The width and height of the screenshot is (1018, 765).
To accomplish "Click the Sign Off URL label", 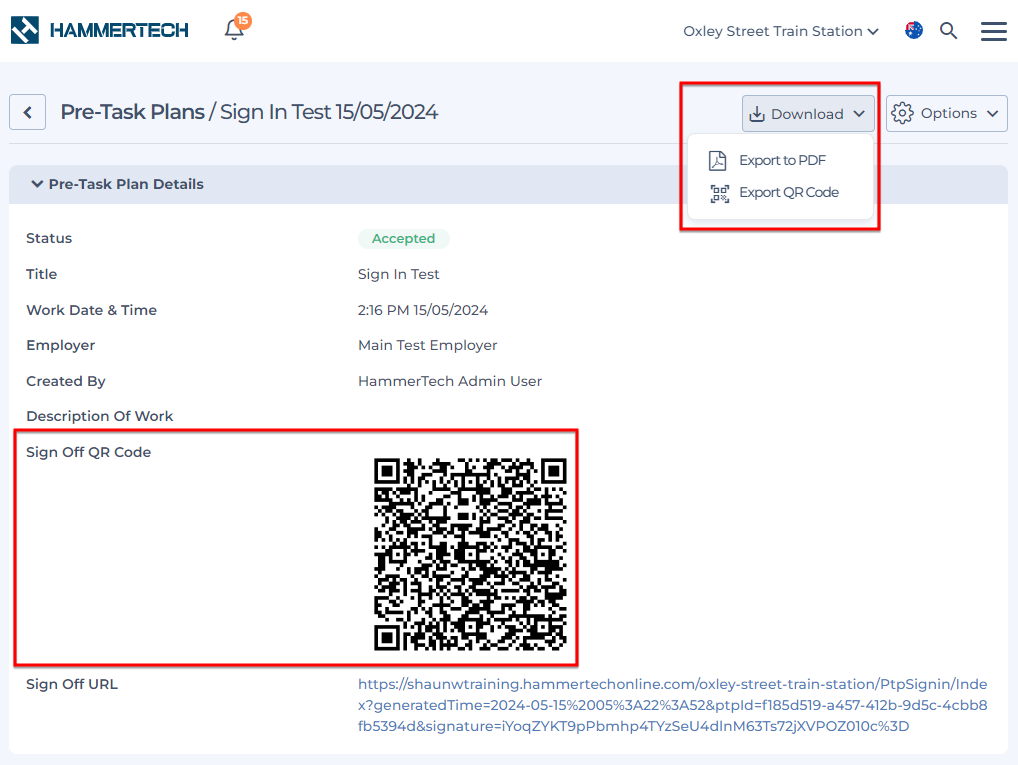I will tap(72, 684).
